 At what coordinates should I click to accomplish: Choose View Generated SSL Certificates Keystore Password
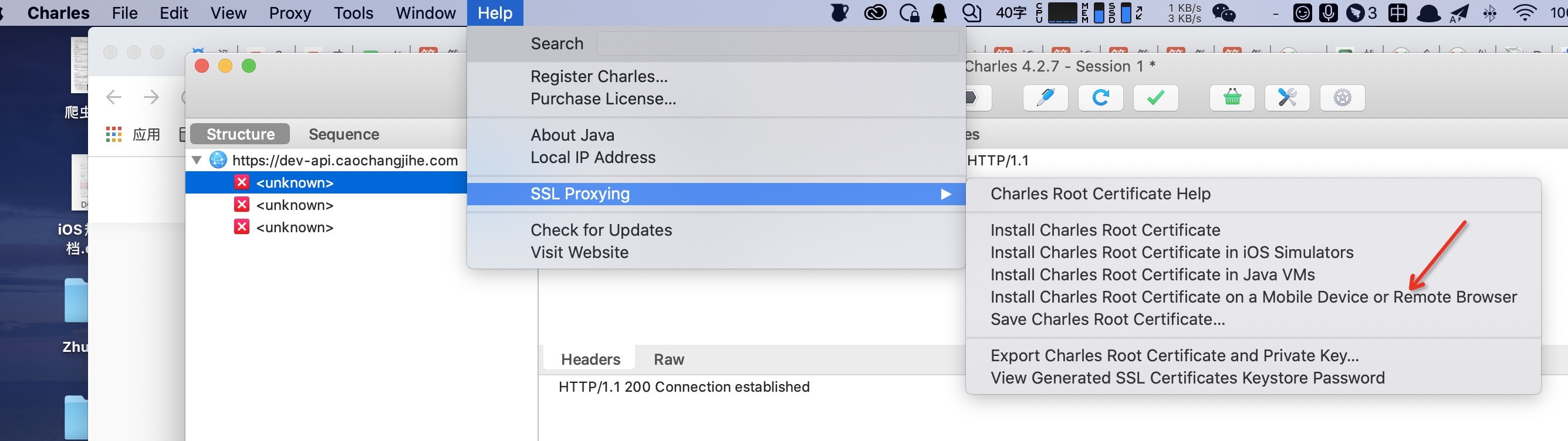(x=1253, y=378)
